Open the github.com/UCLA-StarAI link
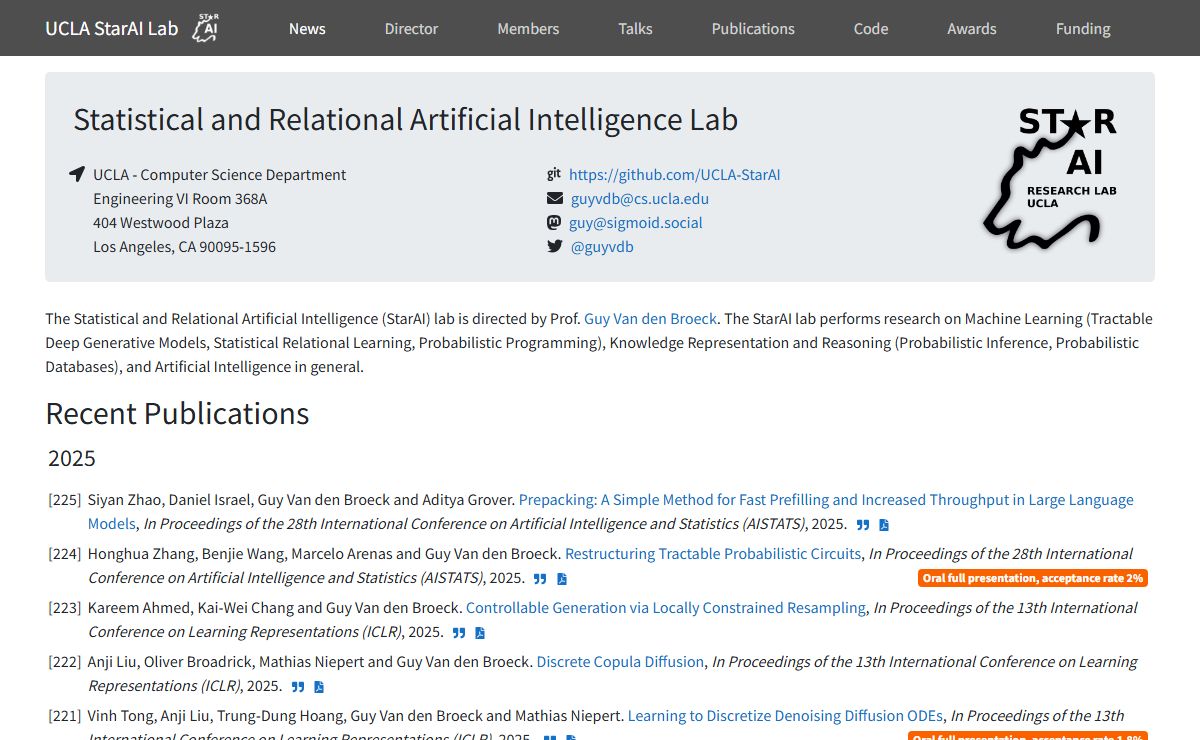The image size is (1200, 740). tap(675, 174)
